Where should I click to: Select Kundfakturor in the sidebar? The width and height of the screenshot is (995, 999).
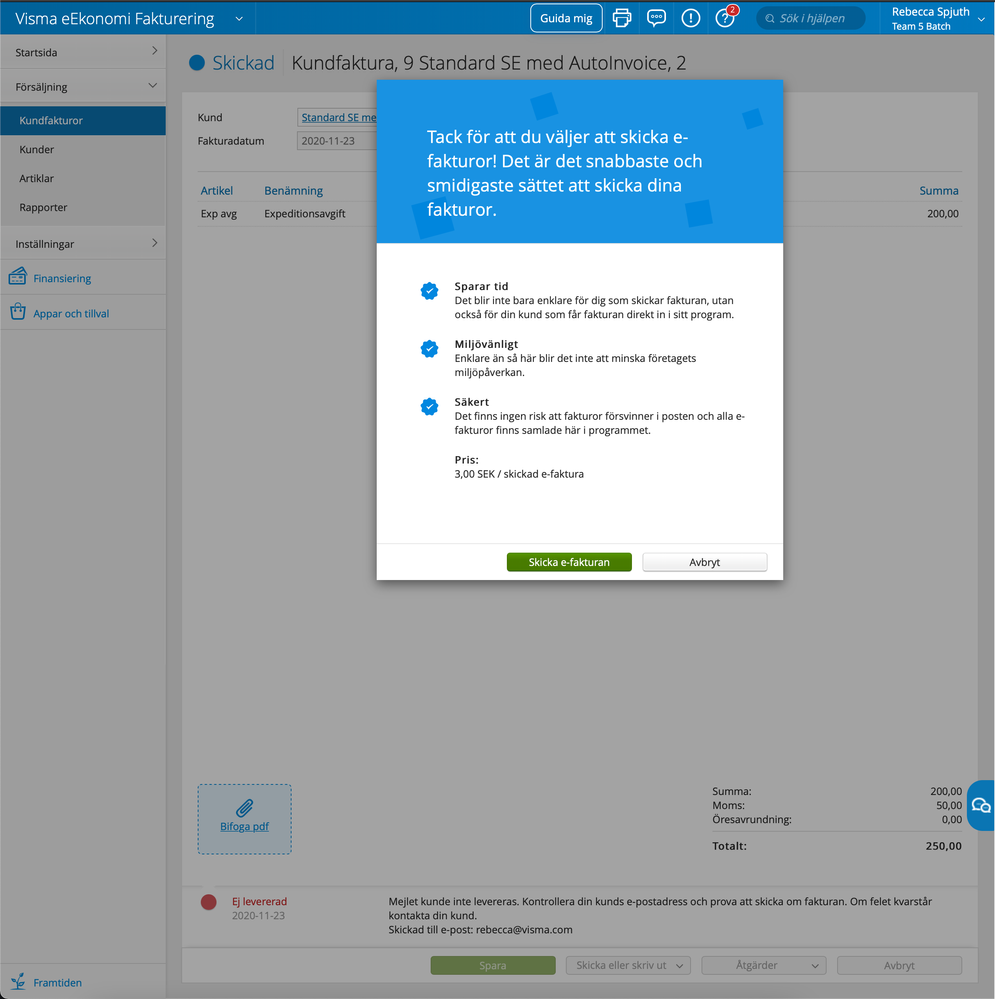83,120
